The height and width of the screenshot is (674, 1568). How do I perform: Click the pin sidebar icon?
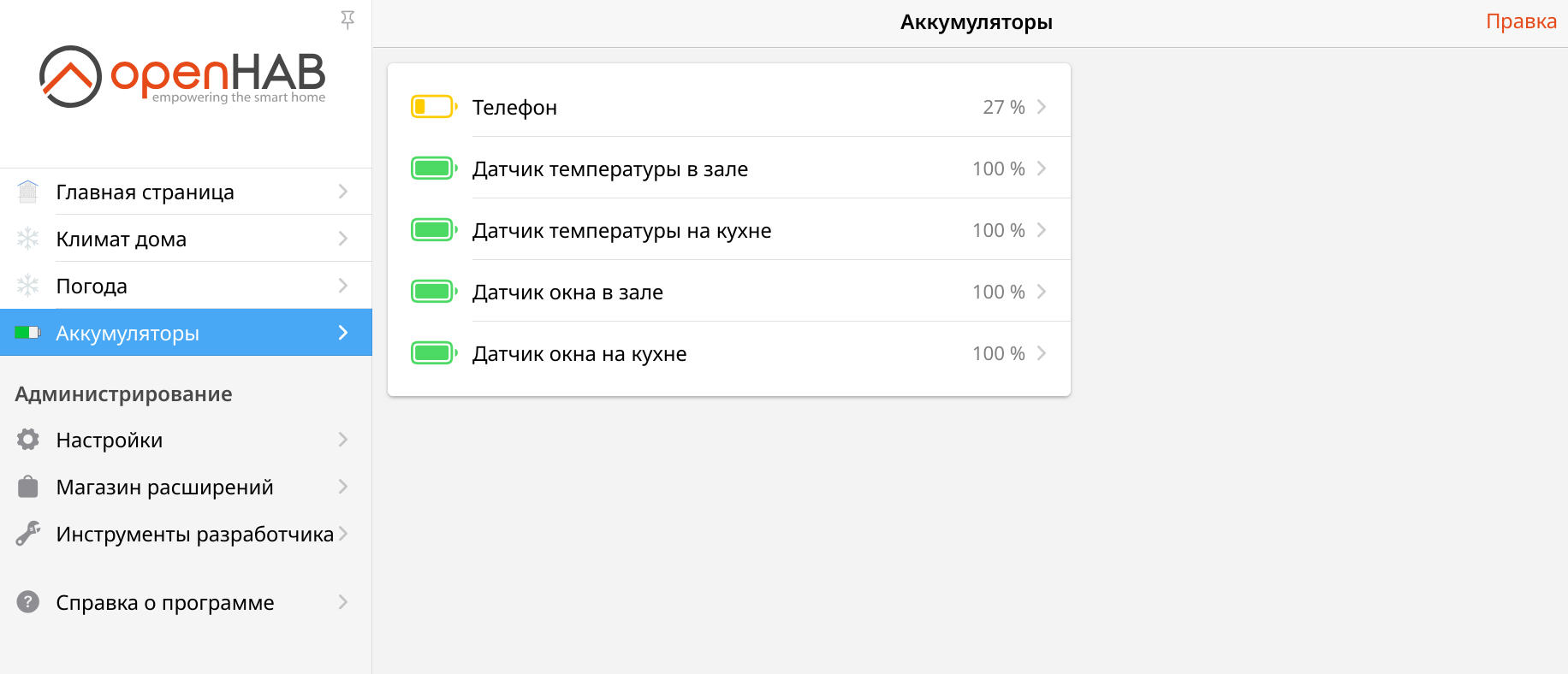[347, 20]
